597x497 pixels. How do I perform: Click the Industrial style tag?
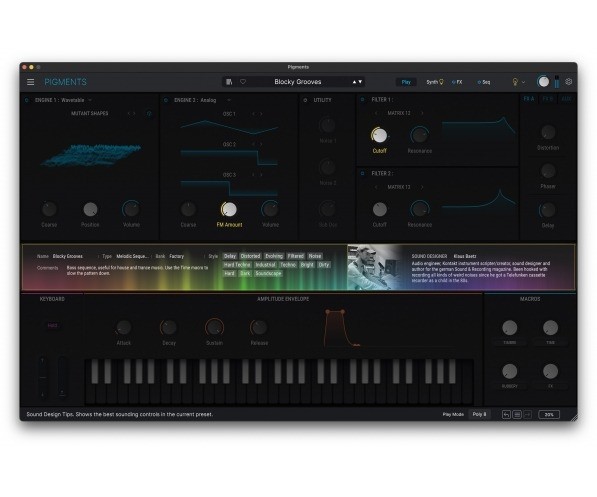[x=265, y=265]
